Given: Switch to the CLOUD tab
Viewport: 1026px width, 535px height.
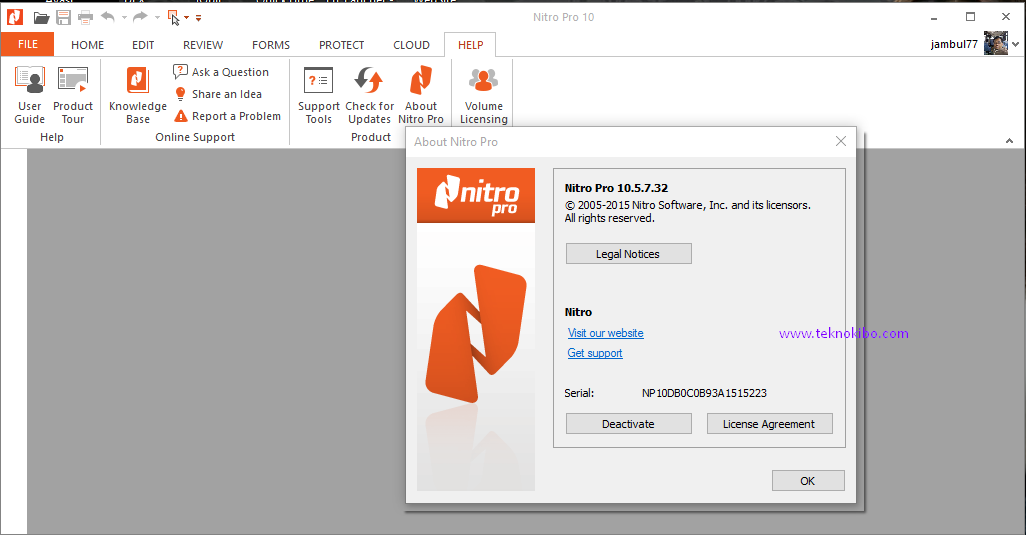Looking at the screenshot, I should point(412,45).
